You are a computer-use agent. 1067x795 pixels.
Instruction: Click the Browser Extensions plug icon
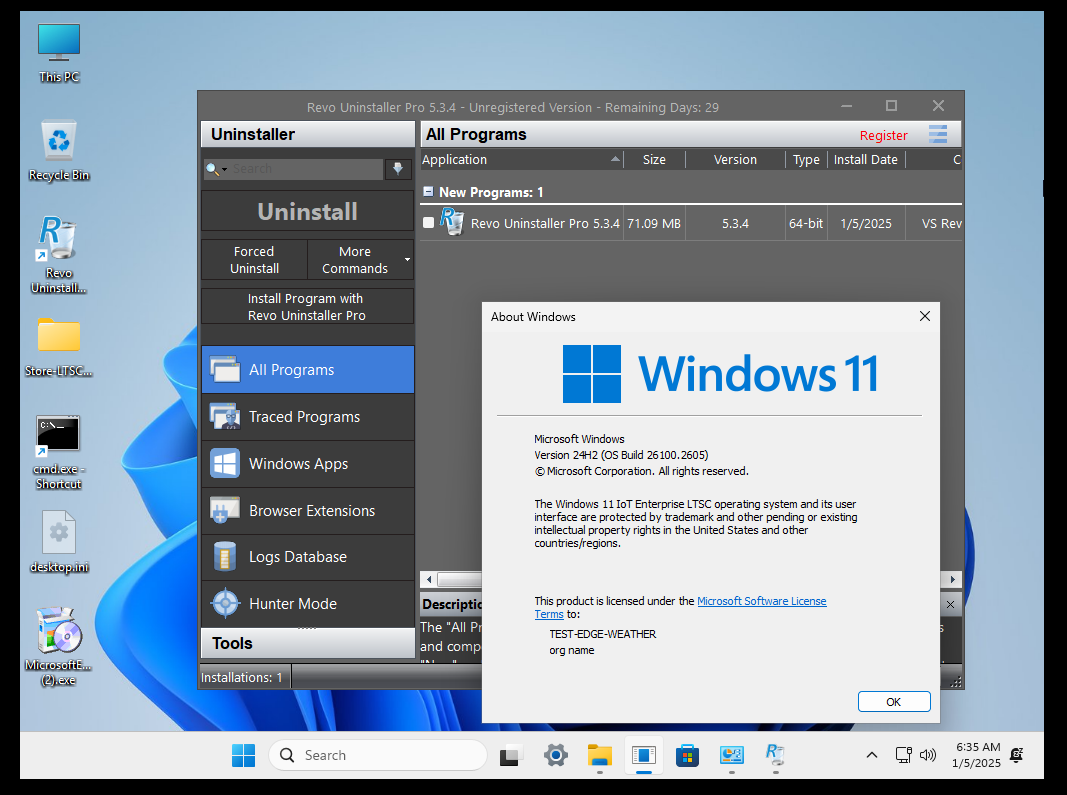(225, 510)
